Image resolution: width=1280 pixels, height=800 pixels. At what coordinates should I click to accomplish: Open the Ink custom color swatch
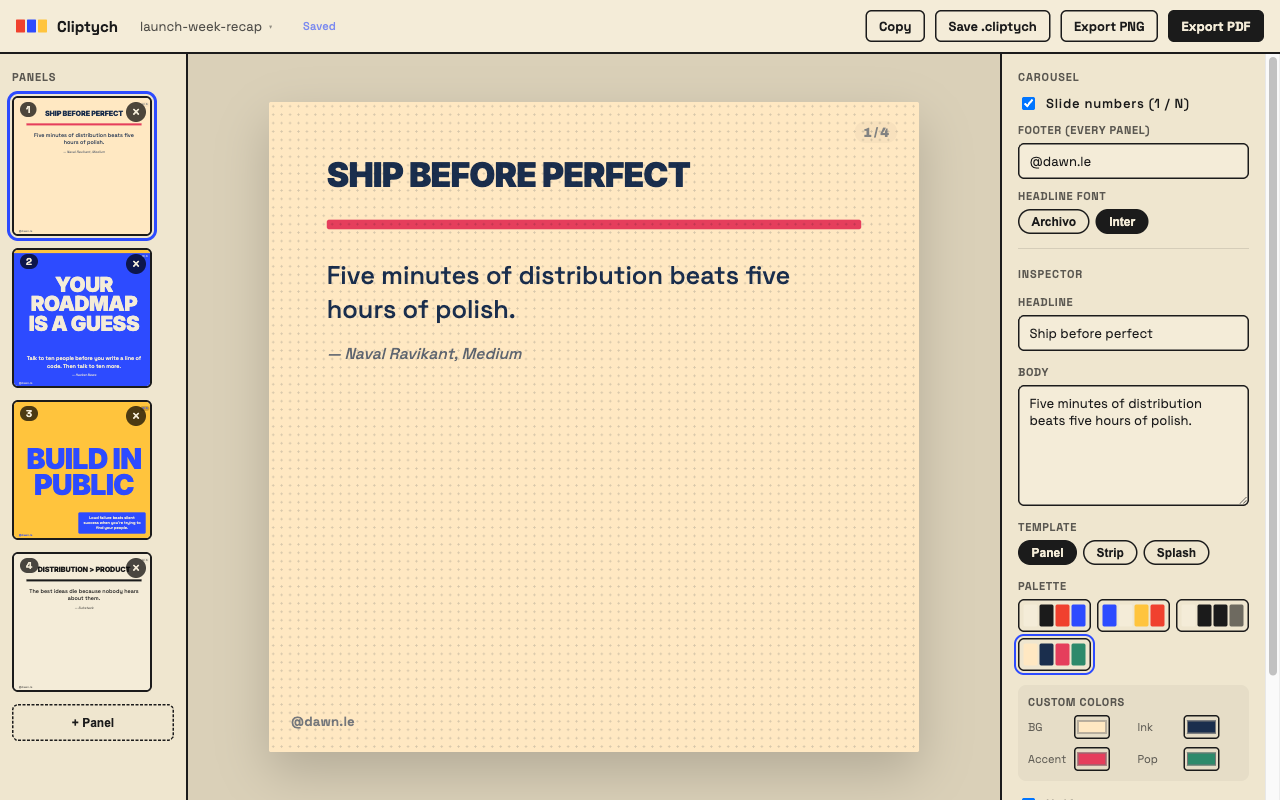(x=1201, y=728)
